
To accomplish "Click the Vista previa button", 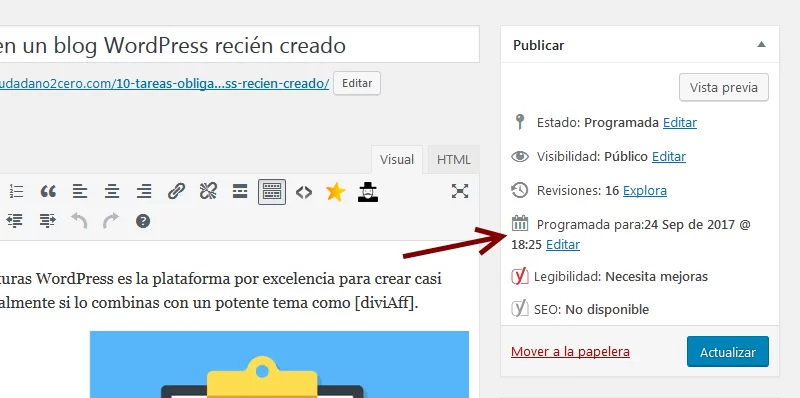I will click(723, 87).
